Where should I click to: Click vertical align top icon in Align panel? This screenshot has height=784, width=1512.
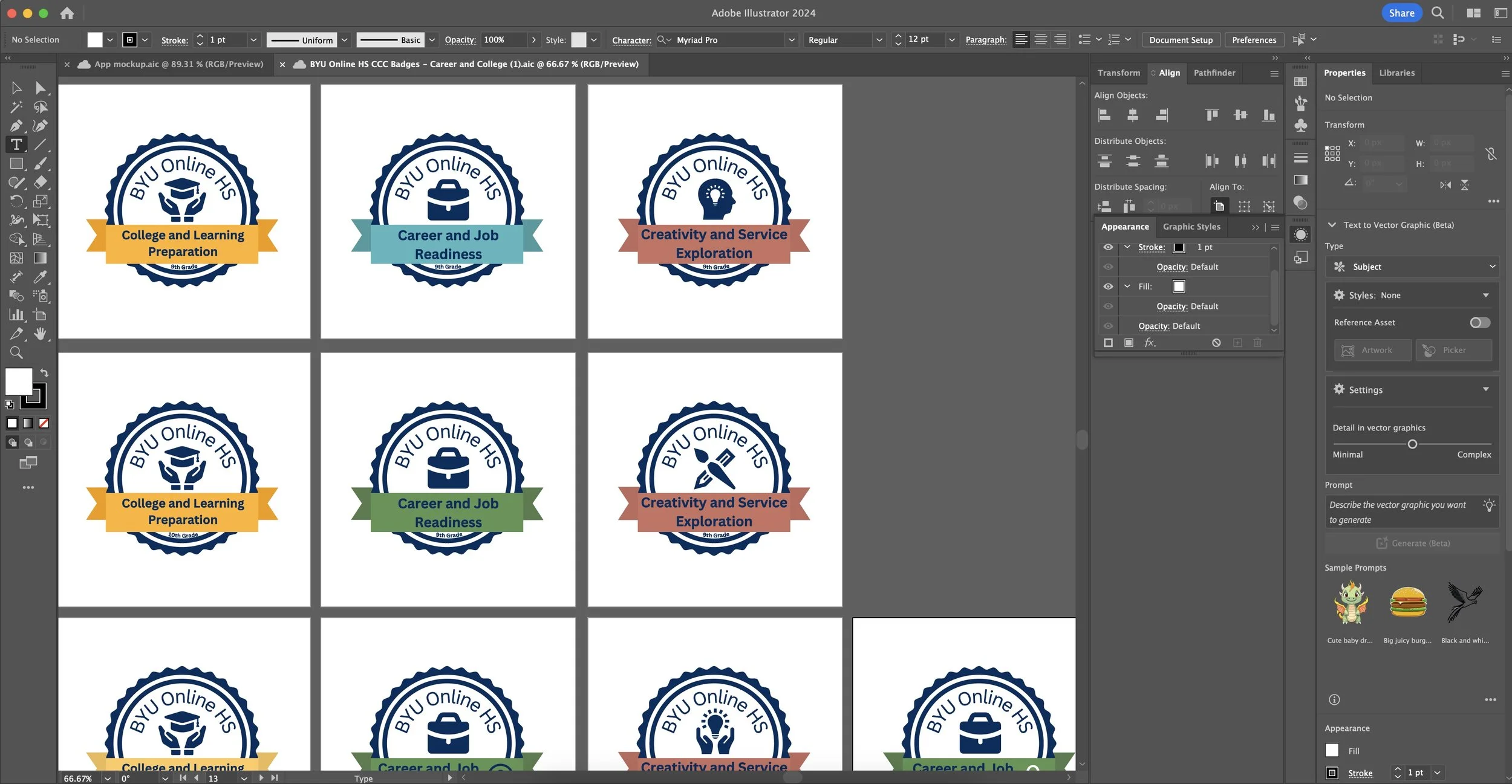(1211, 115)
